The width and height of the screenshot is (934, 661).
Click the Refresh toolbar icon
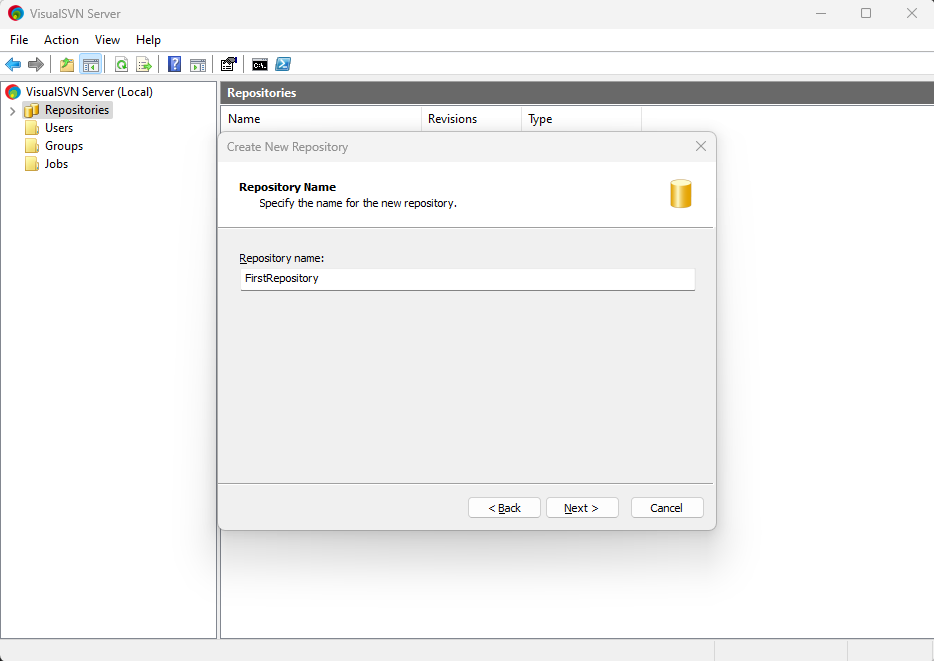click(121, 65)
